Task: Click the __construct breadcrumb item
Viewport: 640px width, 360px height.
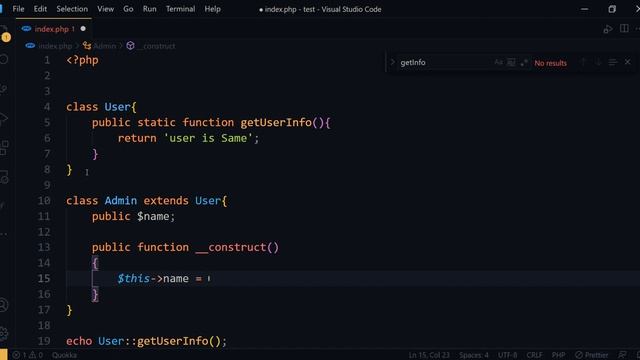Action: [156, 46]
